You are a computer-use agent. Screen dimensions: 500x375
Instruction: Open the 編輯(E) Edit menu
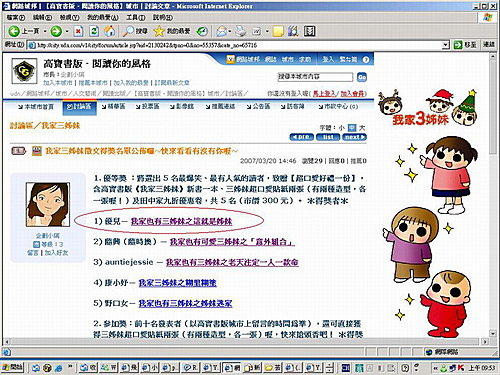point(42,17)
